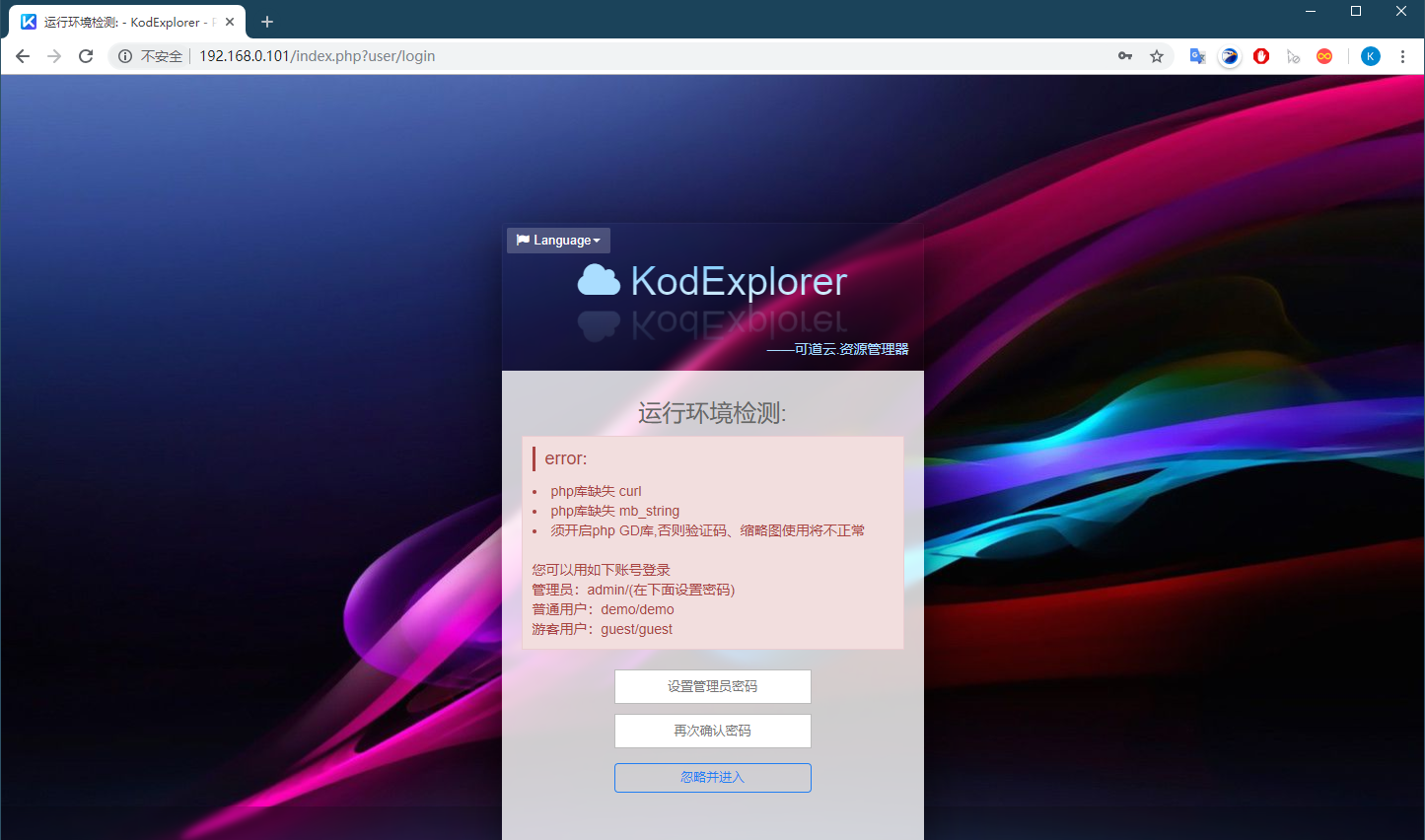The width and height of the screenshot is (1425, 840).
Task: Open the Chrome three-dot menu
Action: coord(1402,56)
